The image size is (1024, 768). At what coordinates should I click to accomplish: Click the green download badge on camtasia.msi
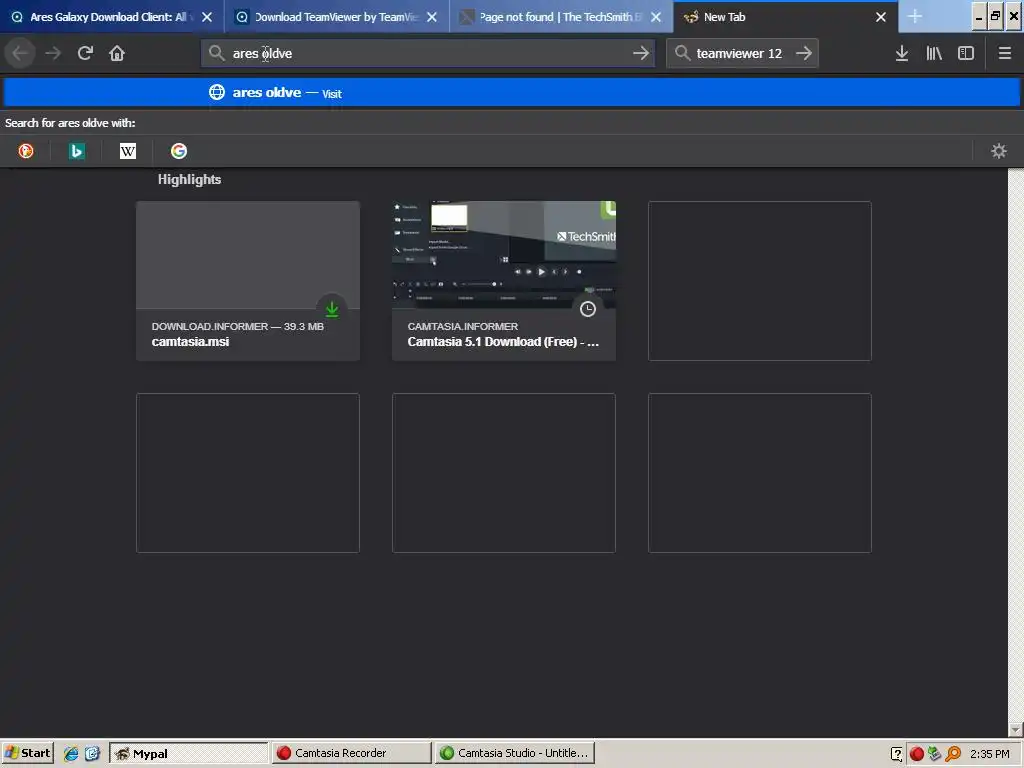[332, 309]
